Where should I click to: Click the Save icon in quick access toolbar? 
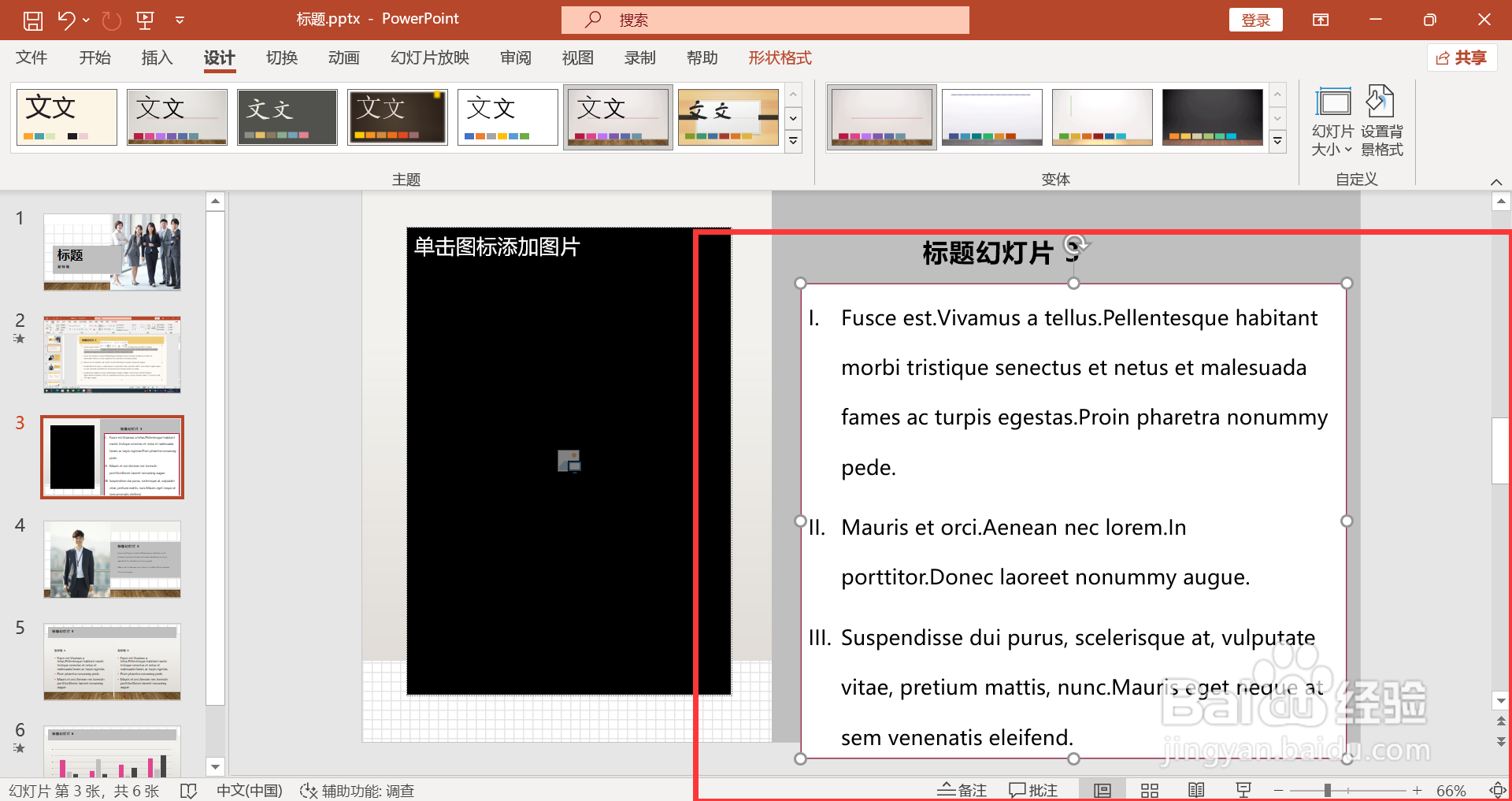pos(32,20)
